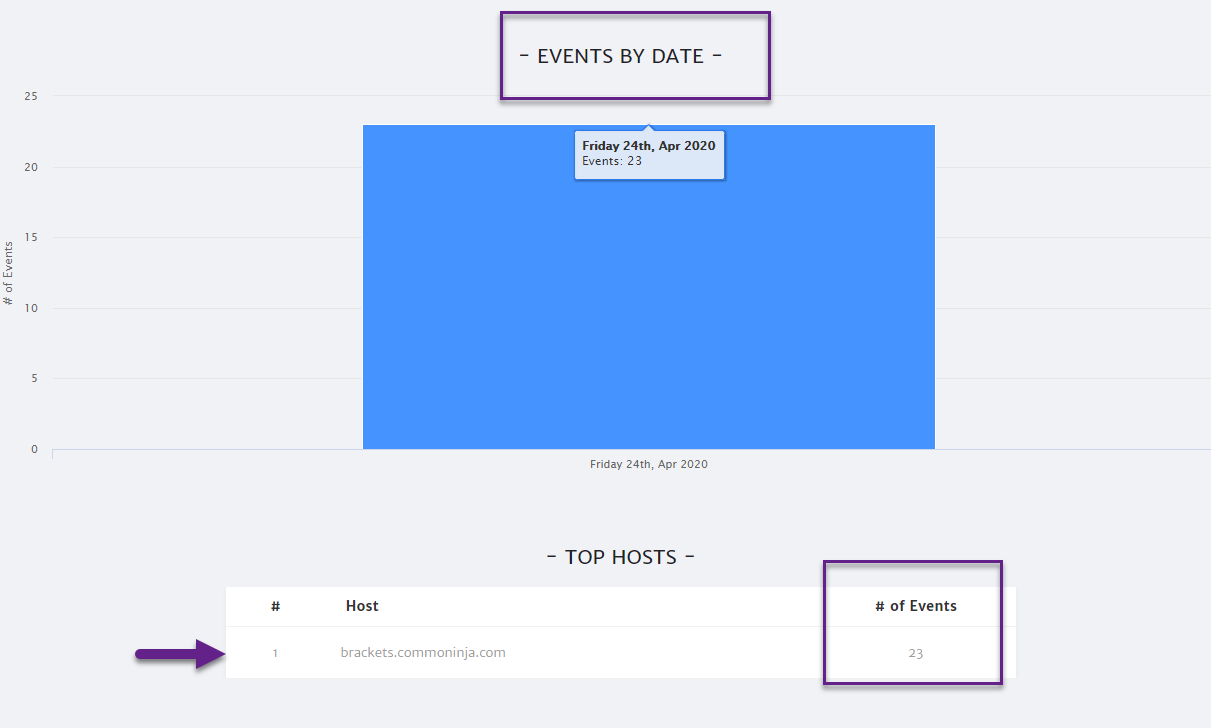
Task: Click the y-axis value 0
Action: (x=34, y=449)
